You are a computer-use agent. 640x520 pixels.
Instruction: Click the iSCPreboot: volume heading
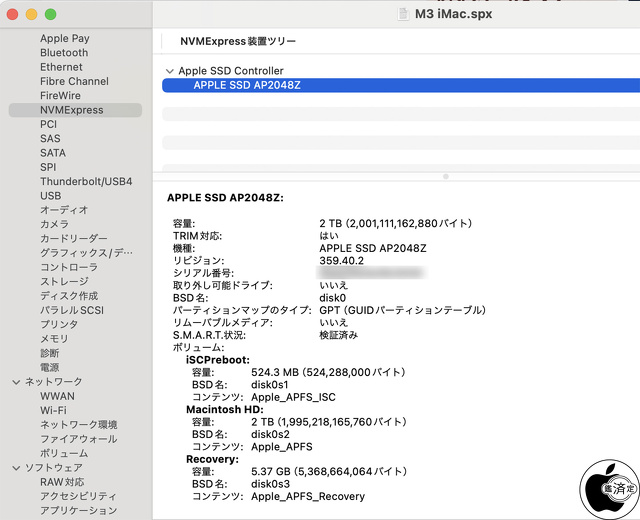[x=218, y=360]
